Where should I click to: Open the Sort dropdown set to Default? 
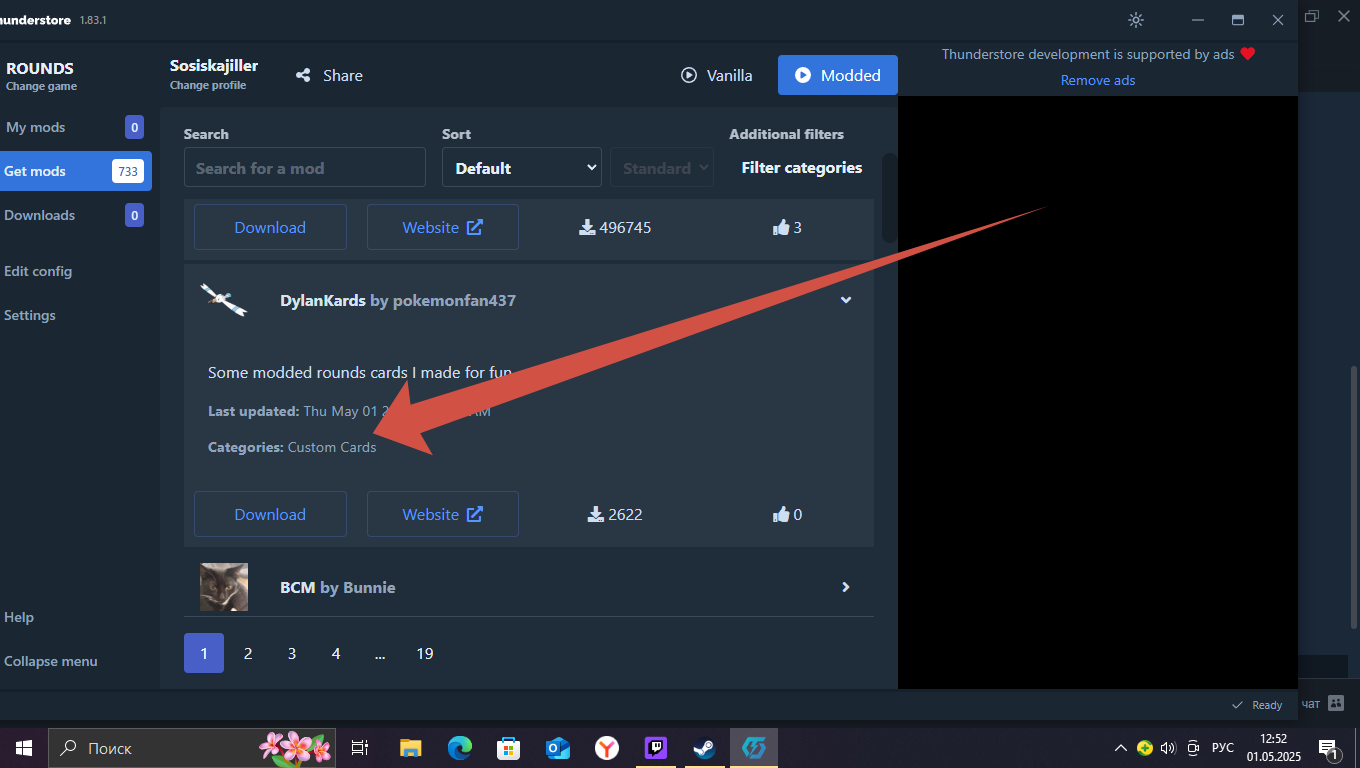522,168
